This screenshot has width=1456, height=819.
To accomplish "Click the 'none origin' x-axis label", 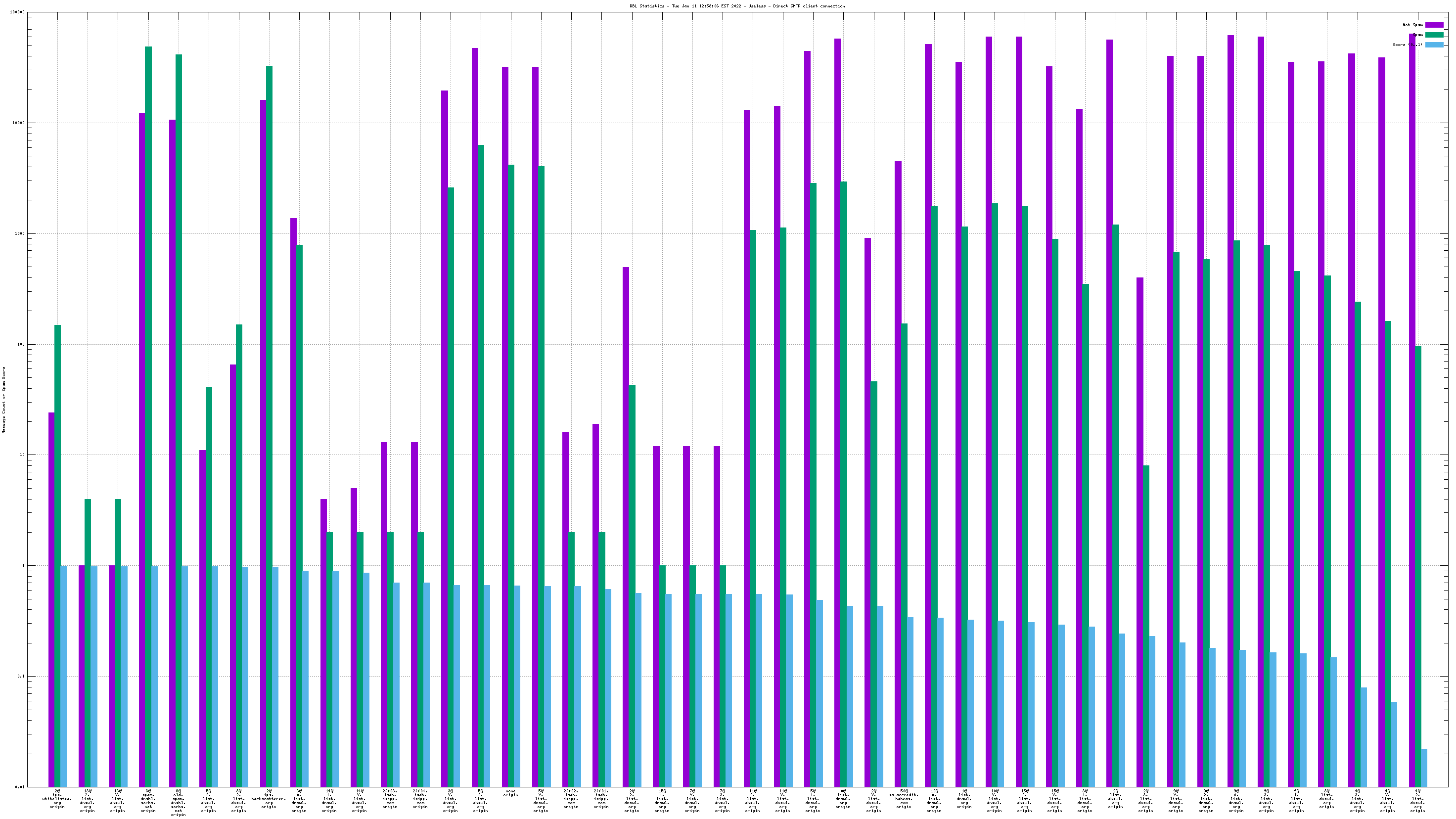I will tap(510, 793).
